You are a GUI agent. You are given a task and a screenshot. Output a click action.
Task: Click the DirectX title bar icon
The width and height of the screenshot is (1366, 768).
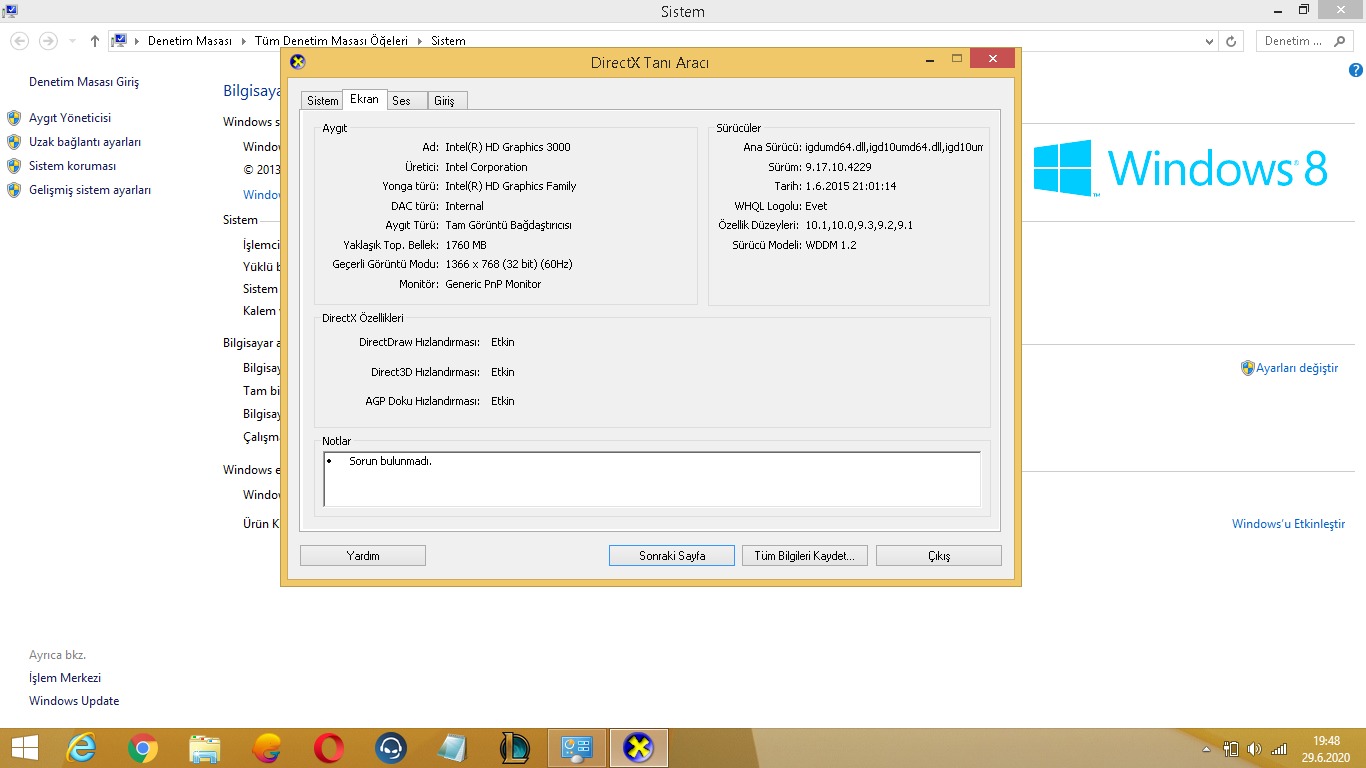(297, 62)
